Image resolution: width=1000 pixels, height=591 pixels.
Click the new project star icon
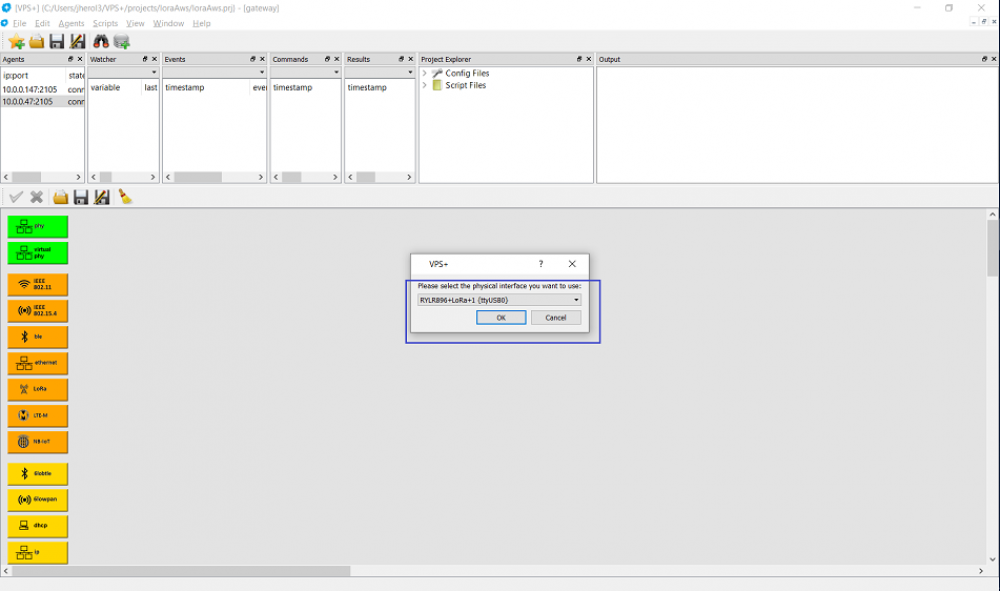(17, 42)
